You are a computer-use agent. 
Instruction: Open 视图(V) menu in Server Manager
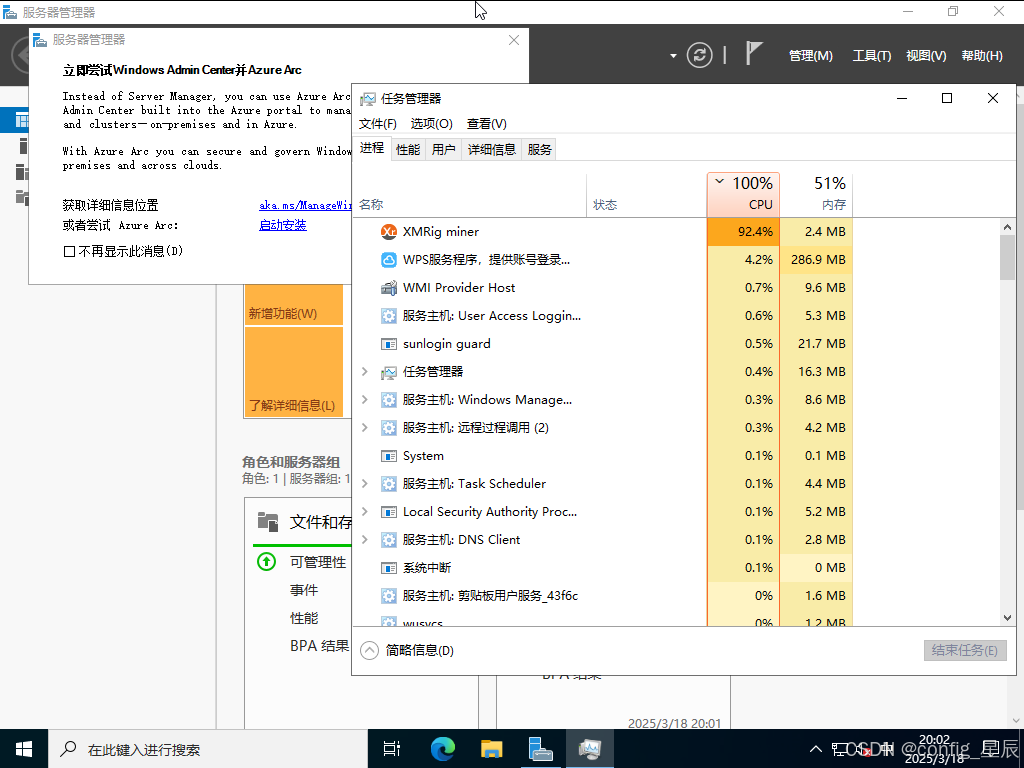(x=926, y=56)
